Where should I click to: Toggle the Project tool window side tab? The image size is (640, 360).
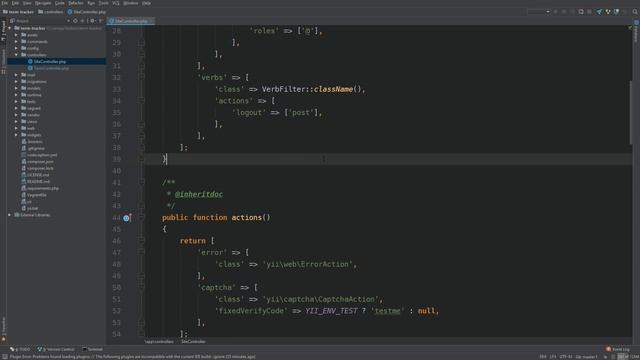tap(4, 31)
